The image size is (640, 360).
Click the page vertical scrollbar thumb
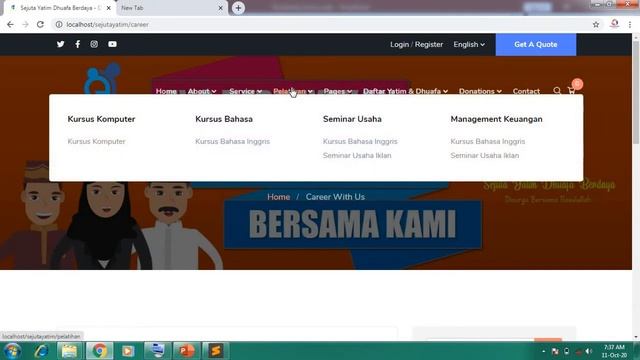pos(636,92)
